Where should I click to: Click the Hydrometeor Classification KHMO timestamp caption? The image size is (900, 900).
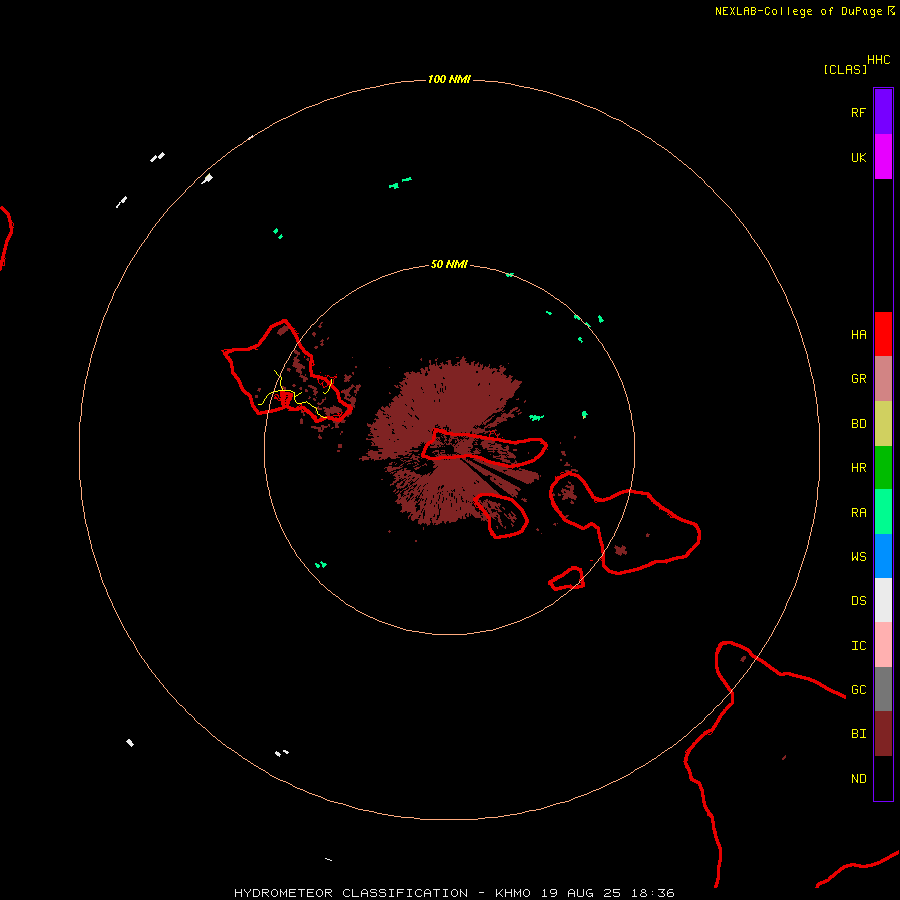pyautogui.click(x=454, y=893)
